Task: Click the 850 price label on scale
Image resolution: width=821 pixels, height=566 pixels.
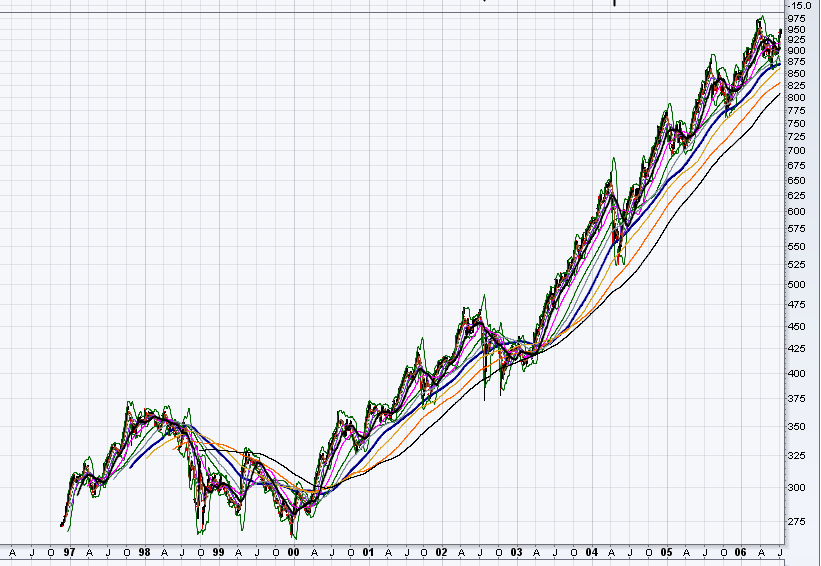Action: tap(796, 74)
